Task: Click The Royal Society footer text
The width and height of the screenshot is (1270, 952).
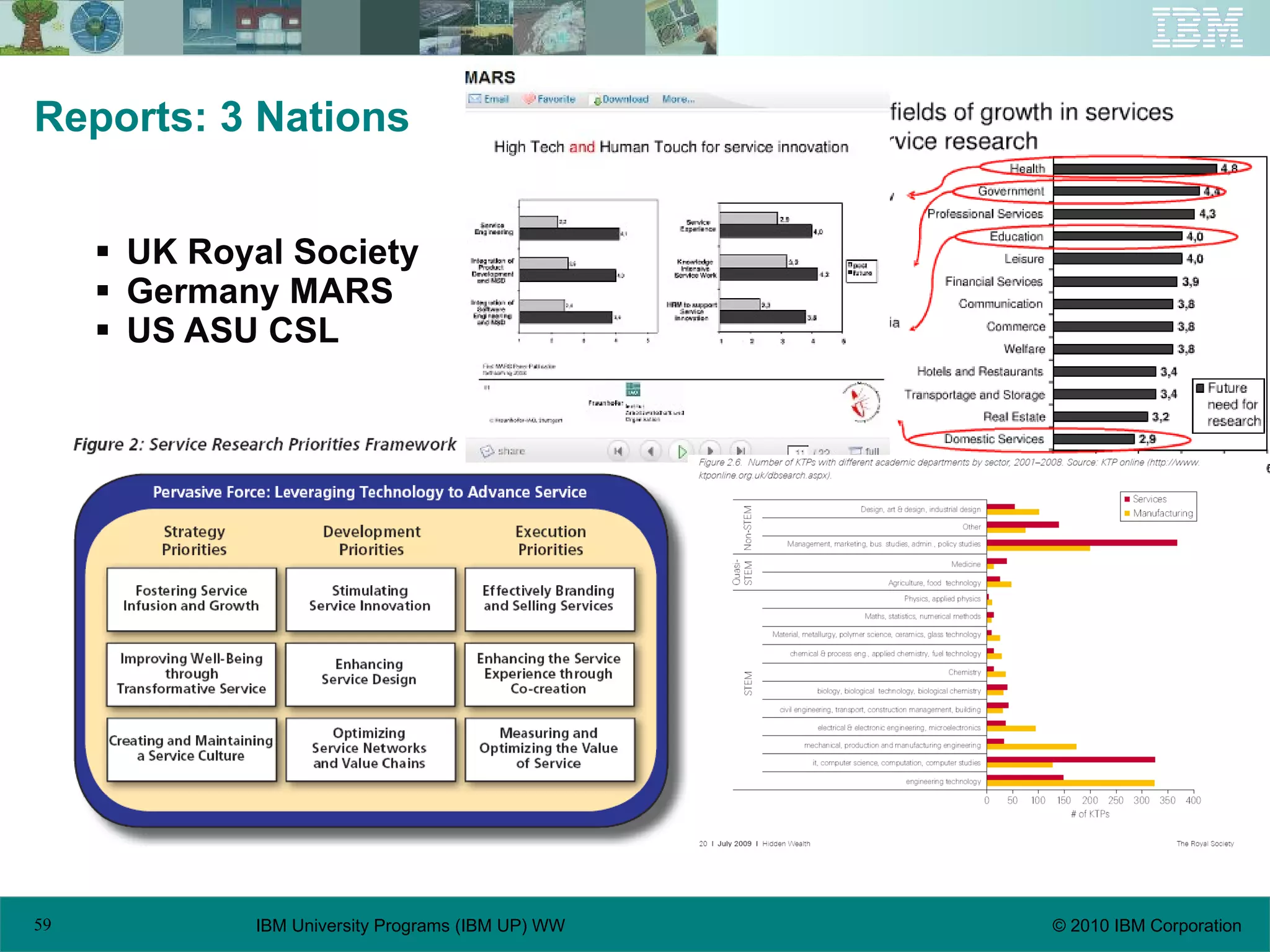Action: [1205, 844]
